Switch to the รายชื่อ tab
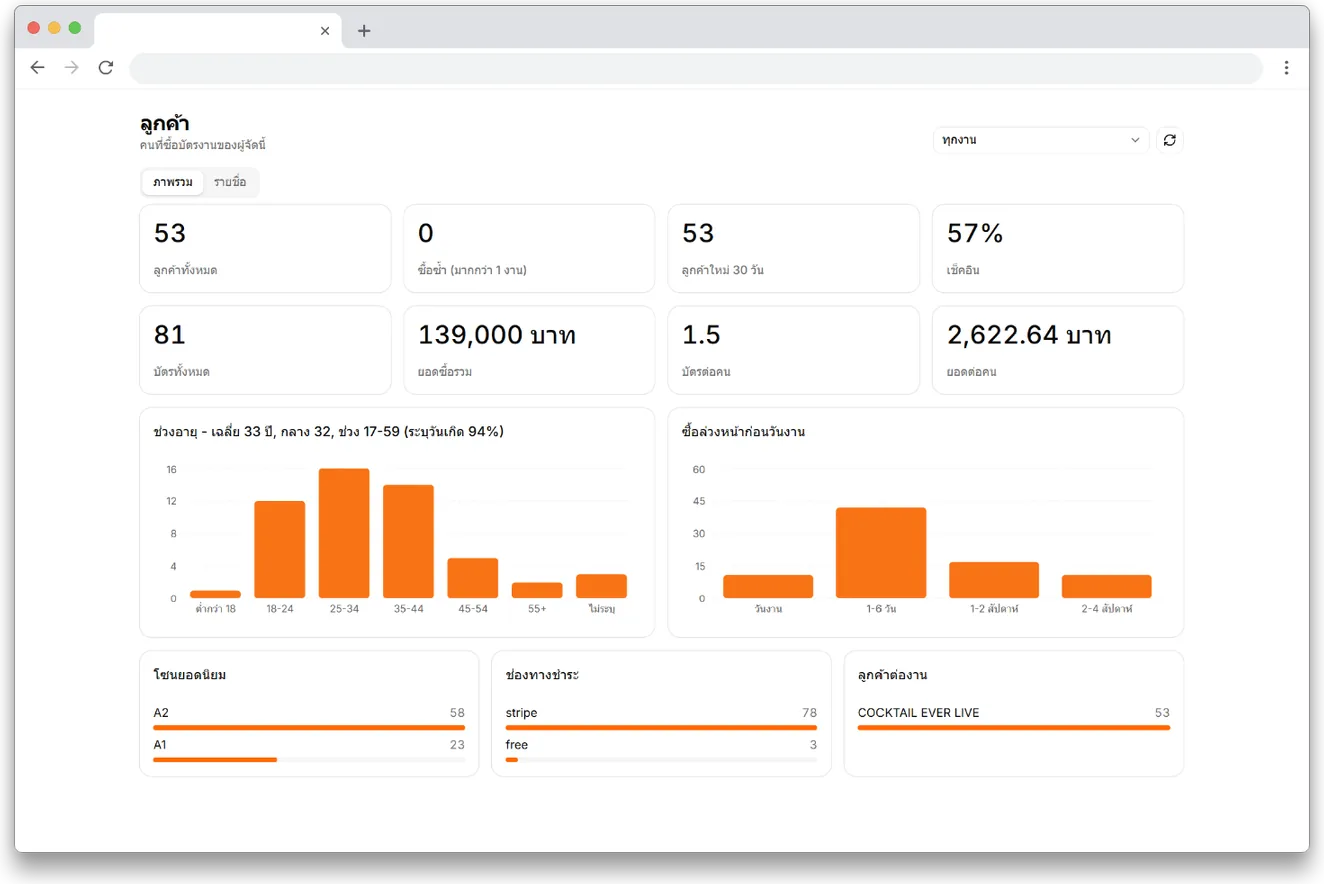 [x=230, y=182]
